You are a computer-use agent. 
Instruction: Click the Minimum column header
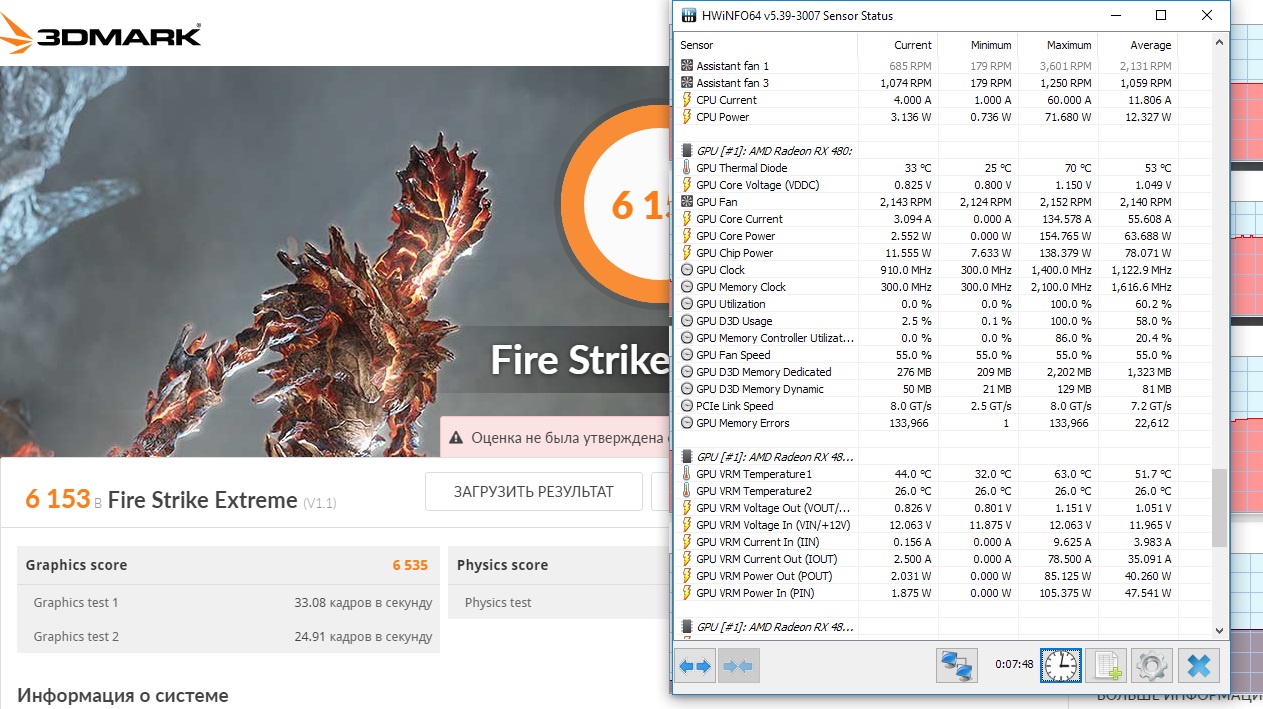point(977,45)
